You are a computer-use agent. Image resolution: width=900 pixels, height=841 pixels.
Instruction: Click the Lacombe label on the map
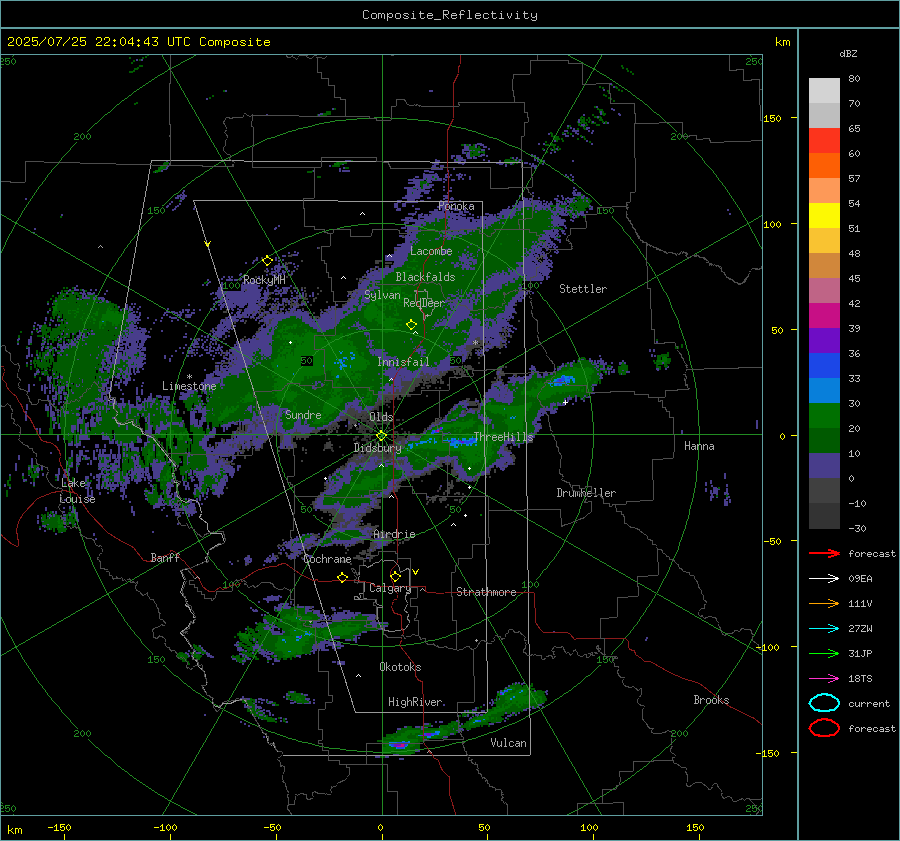(x=431, y=251)
